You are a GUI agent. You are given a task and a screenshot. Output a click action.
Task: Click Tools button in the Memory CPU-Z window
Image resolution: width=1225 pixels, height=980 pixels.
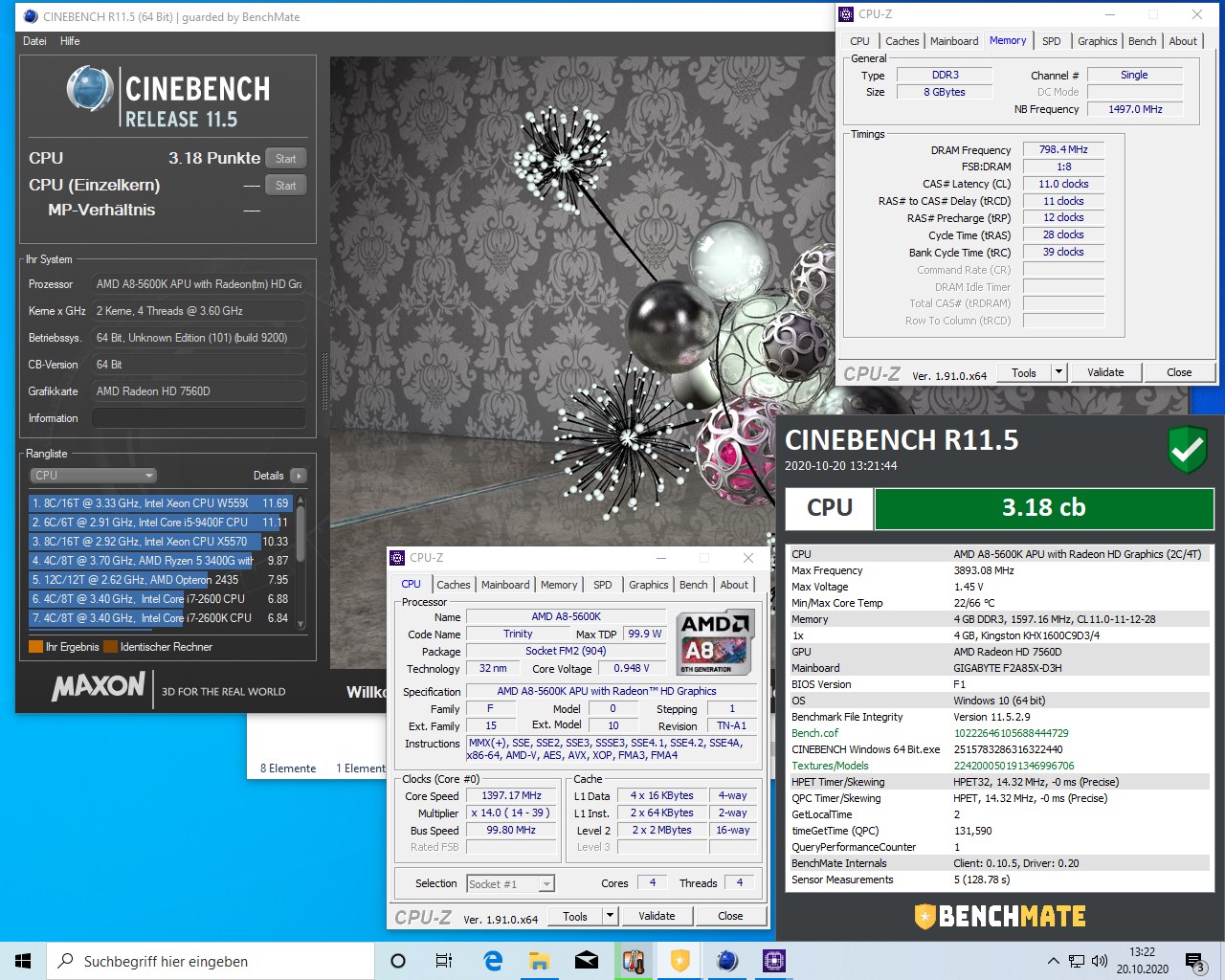[x=1024, y=372]
